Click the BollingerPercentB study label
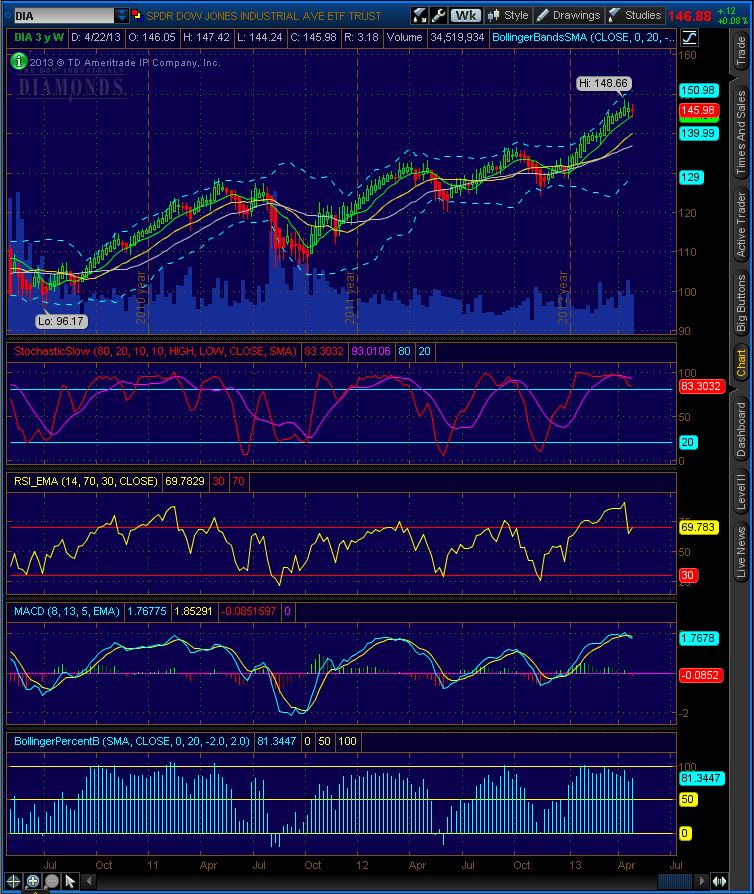754x894 pixels. coord(132,741)
